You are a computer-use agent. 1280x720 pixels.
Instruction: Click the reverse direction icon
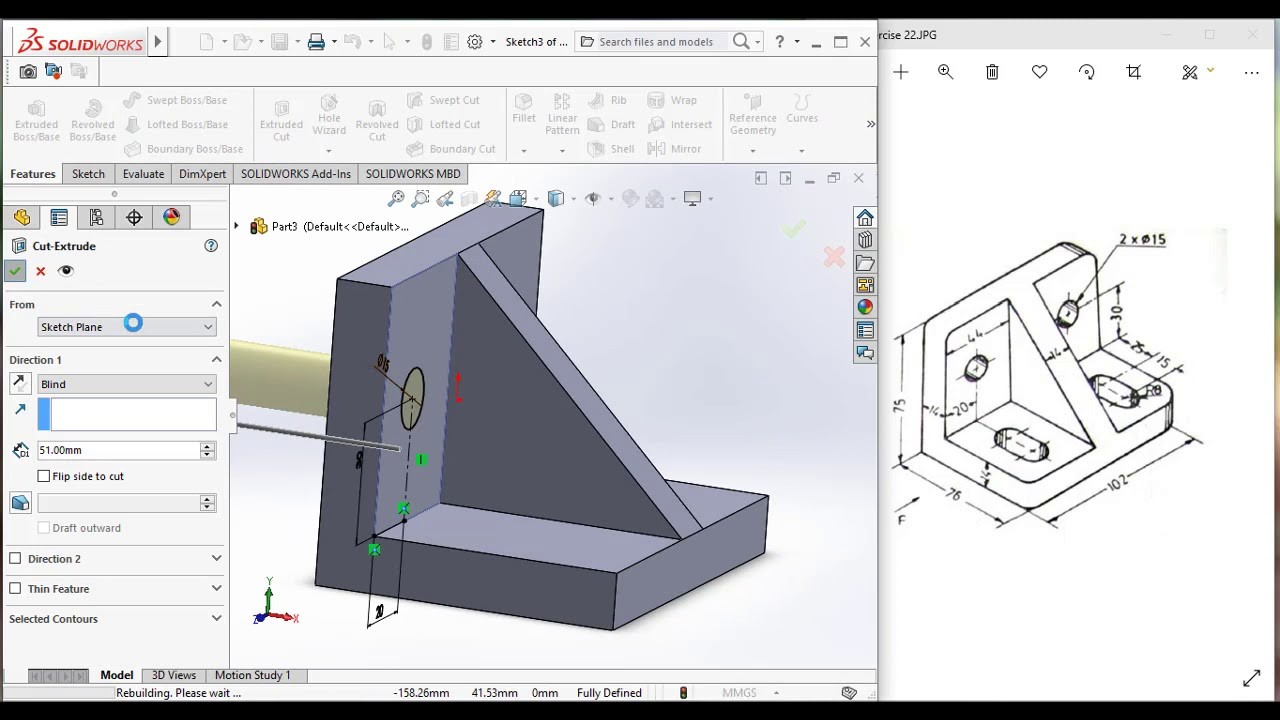click(20, 384)
